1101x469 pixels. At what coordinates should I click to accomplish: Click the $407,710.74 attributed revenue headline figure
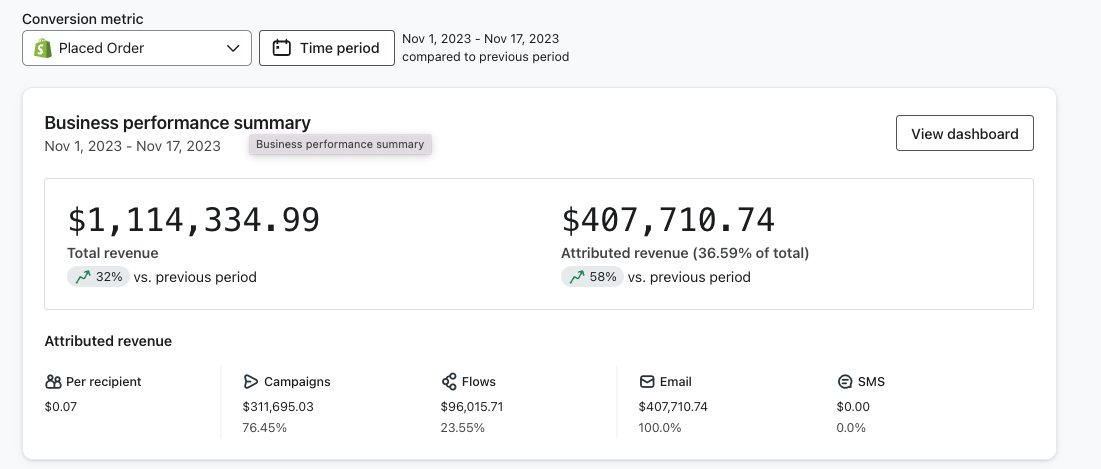668,220
